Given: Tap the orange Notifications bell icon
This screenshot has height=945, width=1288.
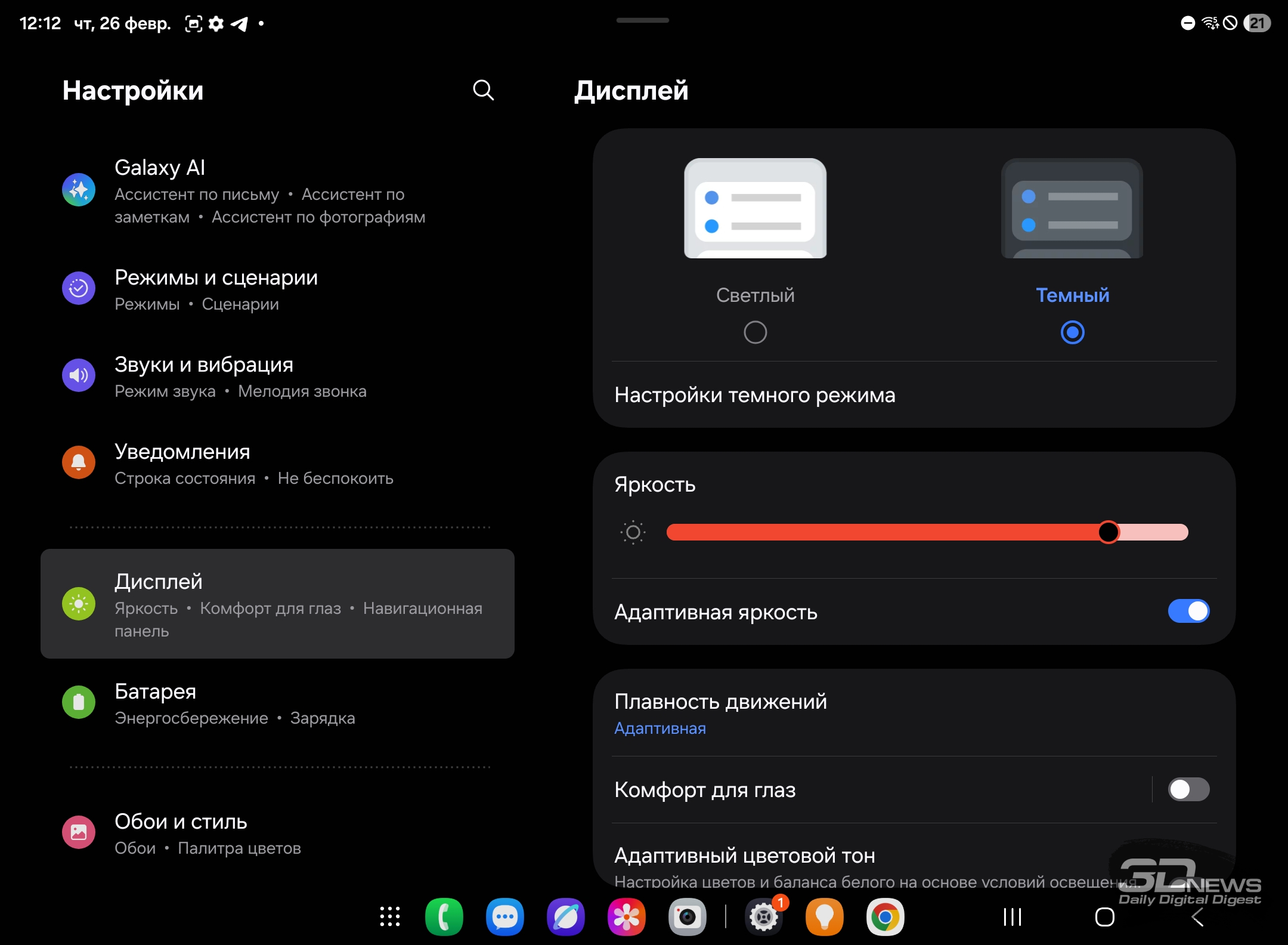Looking at the screenshot, I should click(79, 462).
